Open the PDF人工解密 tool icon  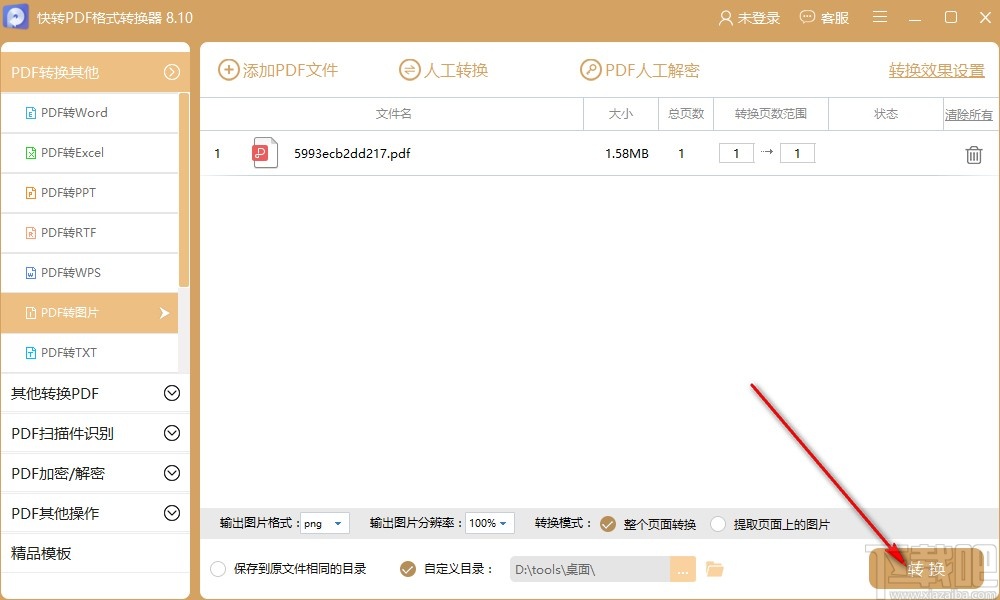[x=589, y=70]
